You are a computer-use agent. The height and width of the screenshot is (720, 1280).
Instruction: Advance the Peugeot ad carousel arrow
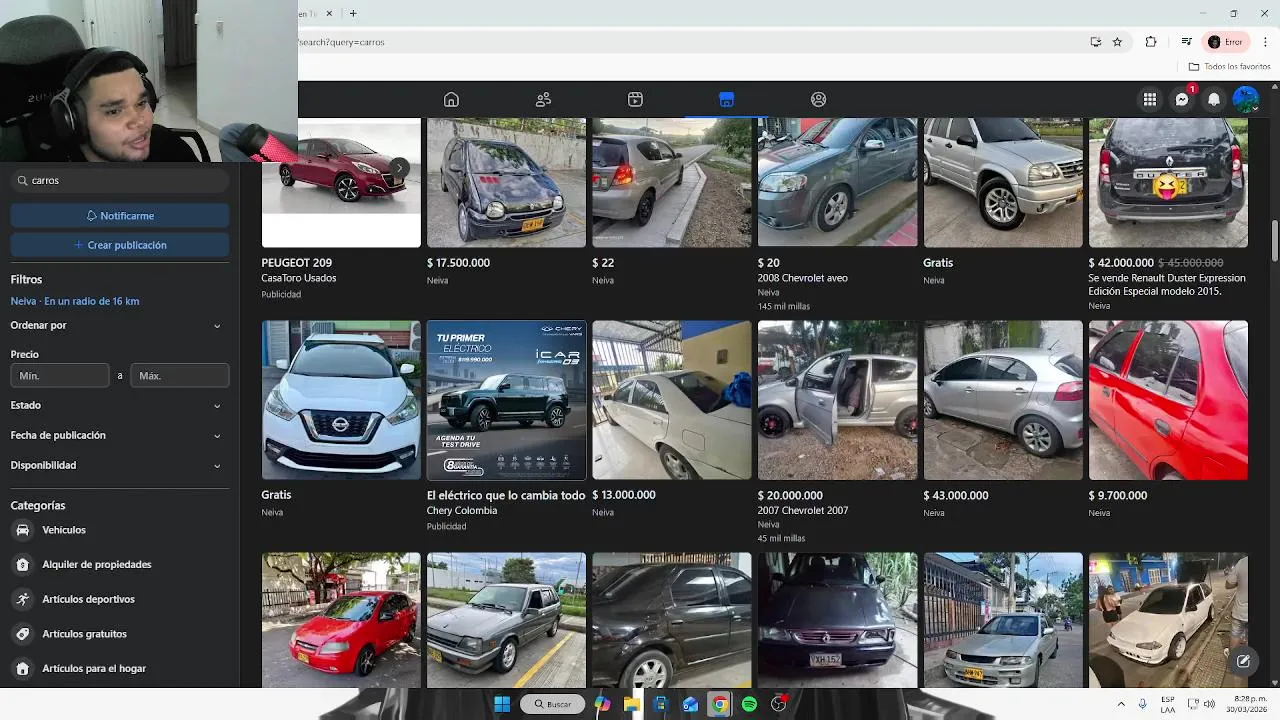point(399,168)
